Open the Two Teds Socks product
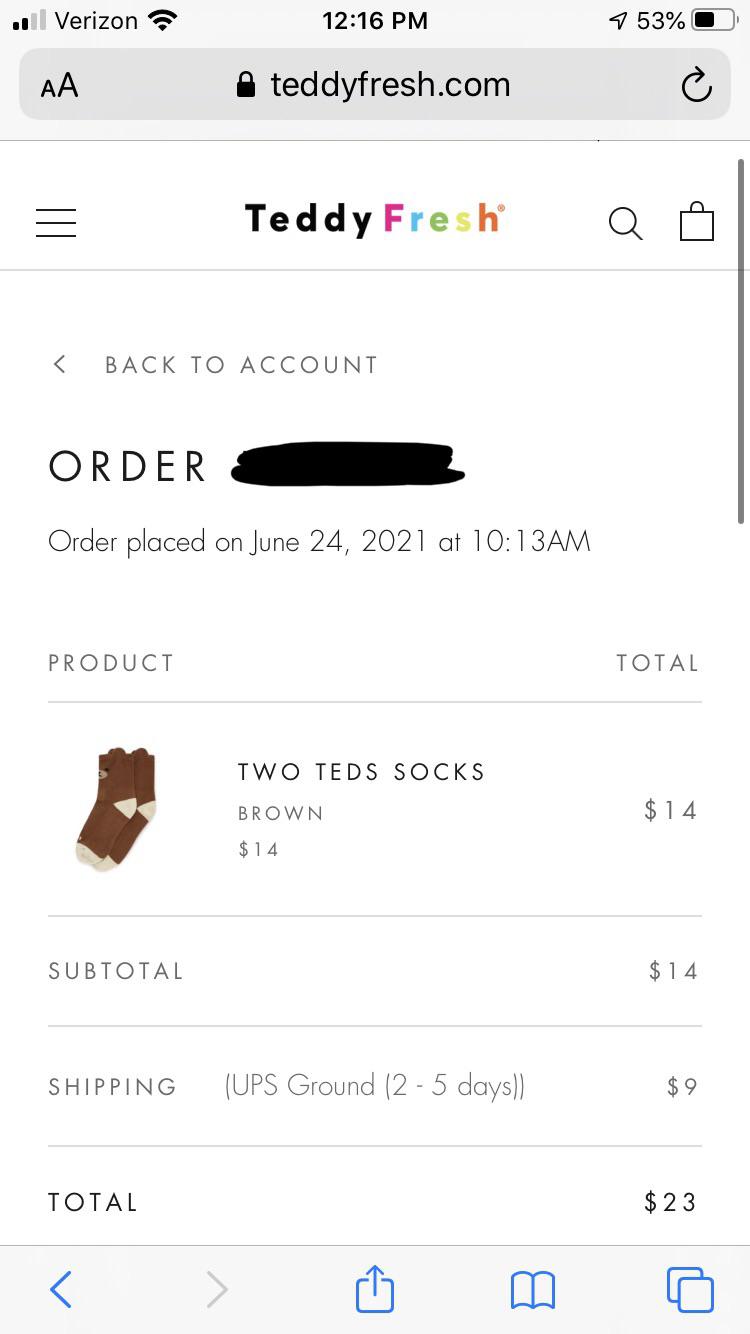This screenshot has width=750, height=1334. (x=361, y=772)
